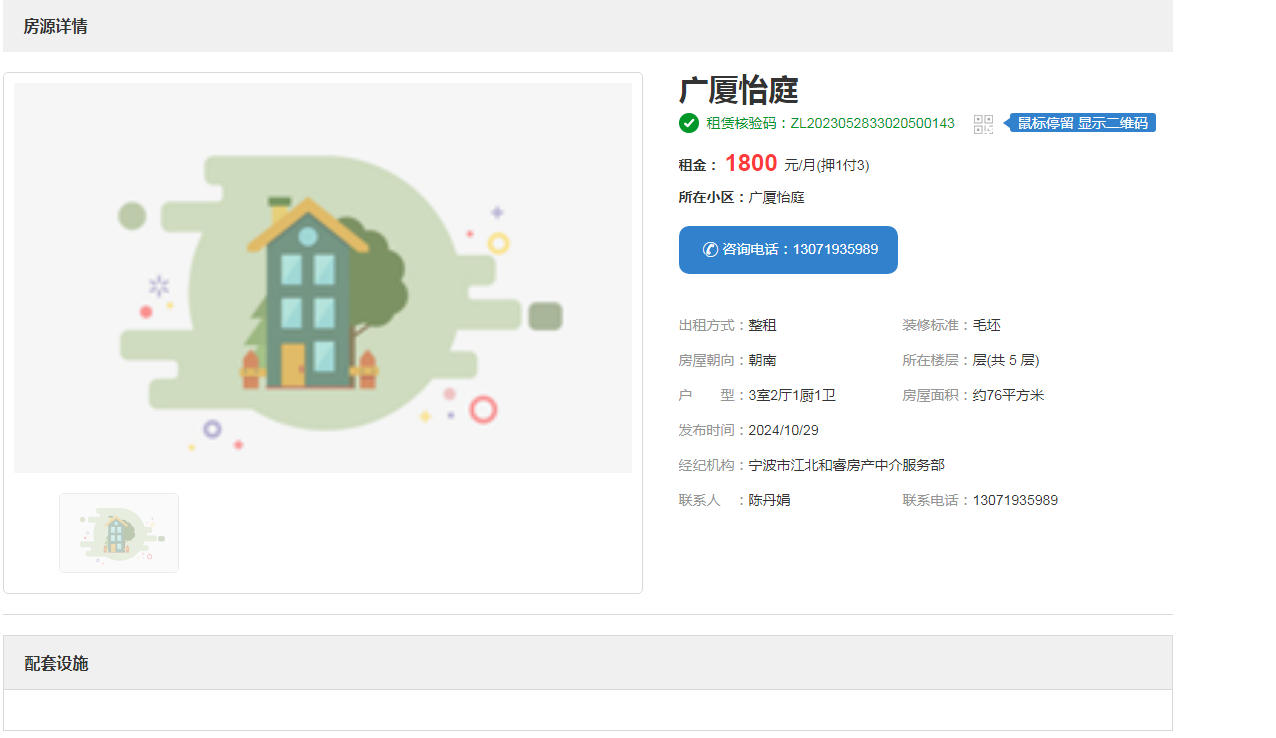The width and height of the screenshot is (1276, 738).
Task: Click the 1800 rent price
Action: click(751, 163)
